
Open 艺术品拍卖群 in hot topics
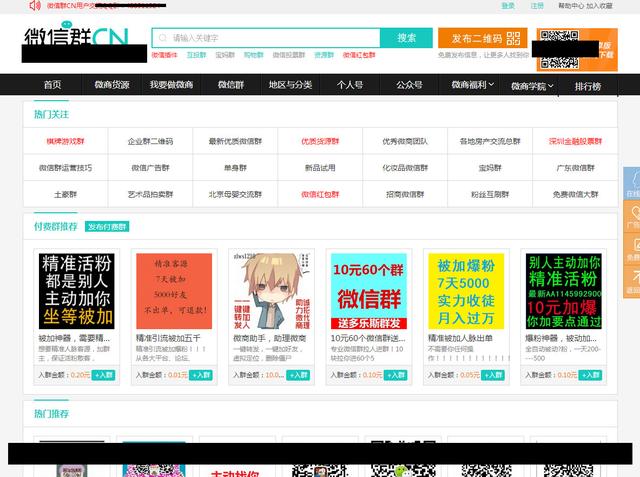(150, 194)
